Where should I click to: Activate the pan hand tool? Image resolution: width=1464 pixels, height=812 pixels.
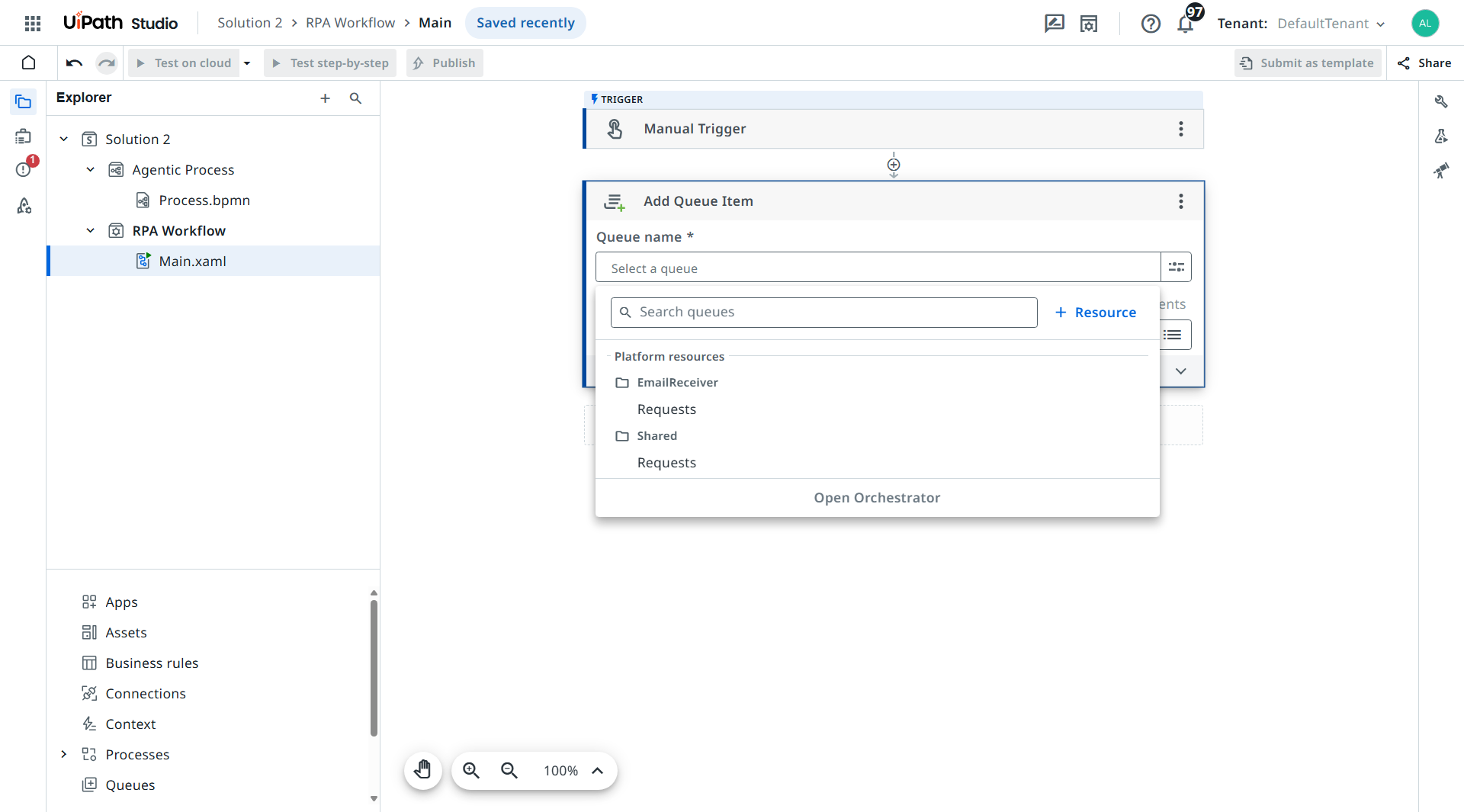(x=423, y=770)
